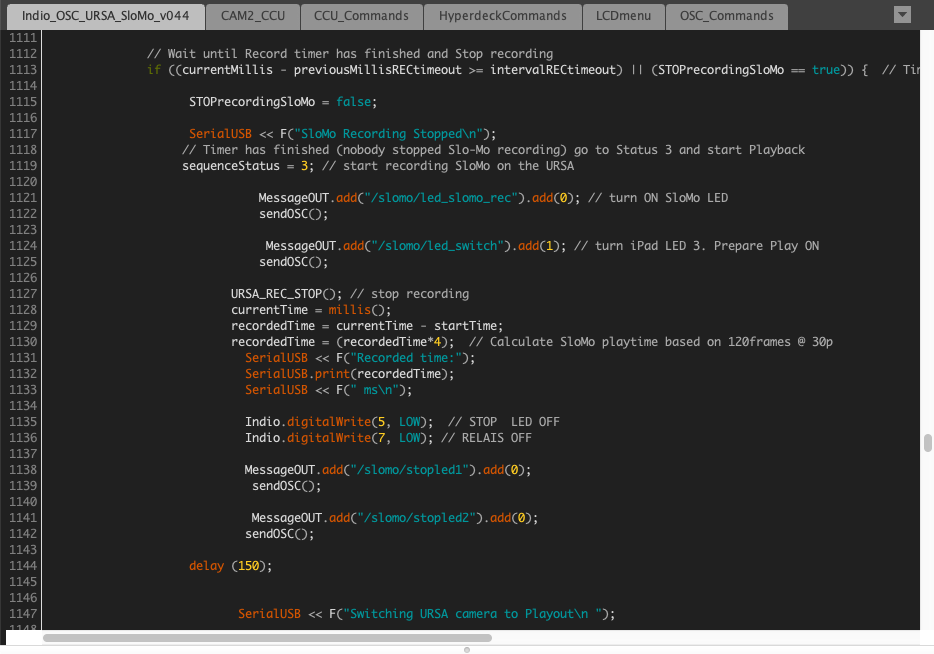Click line number 1113 in the gutter
The width and height of the screenshot is (934, 654).
[x=23, y=70]
